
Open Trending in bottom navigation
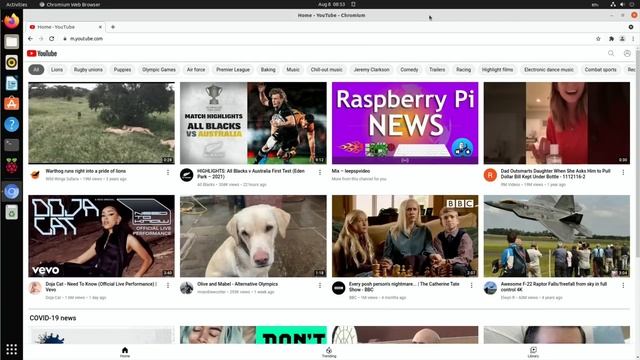click(x=329, y=352)
